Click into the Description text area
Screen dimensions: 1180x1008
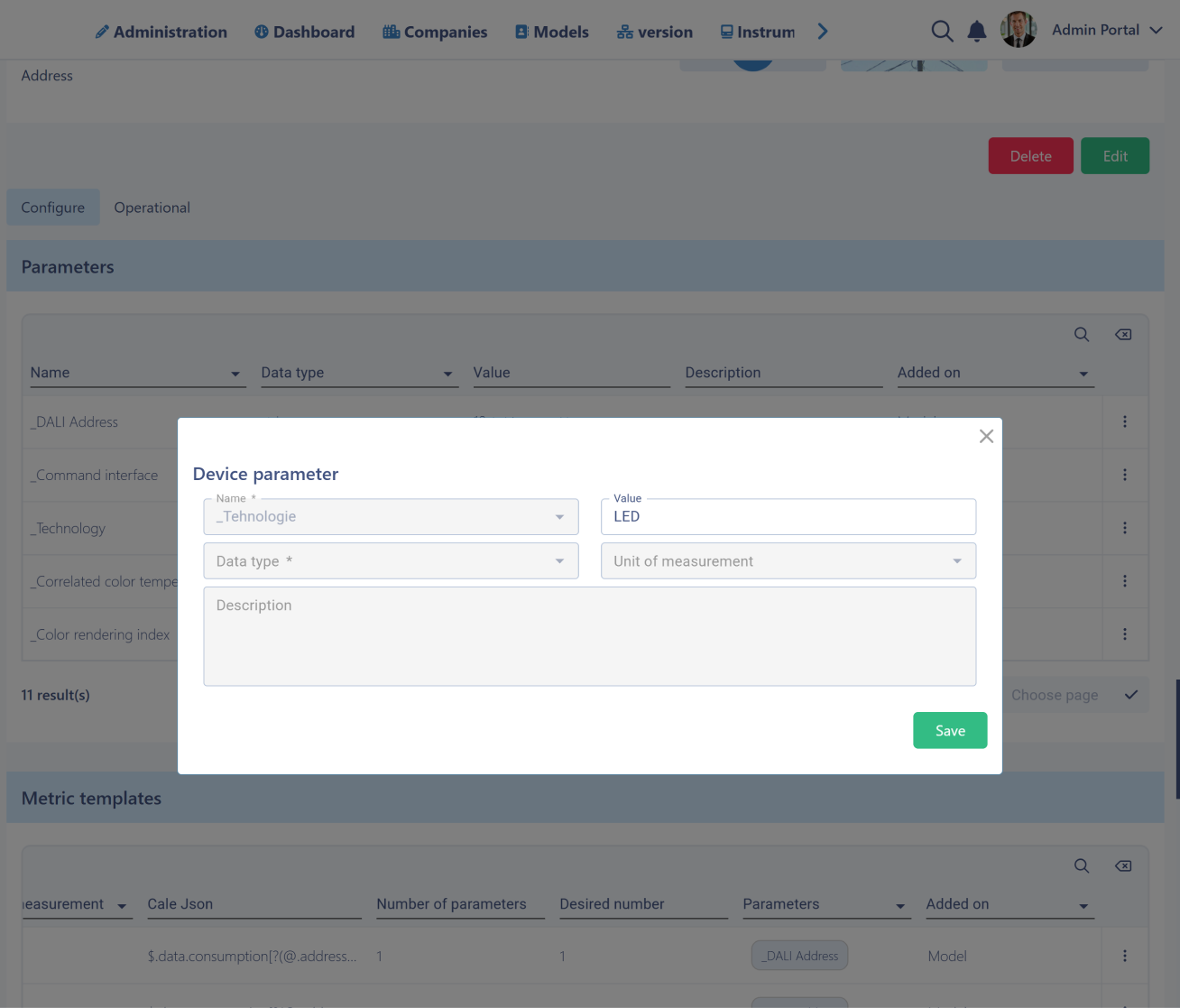coord(589,636)
